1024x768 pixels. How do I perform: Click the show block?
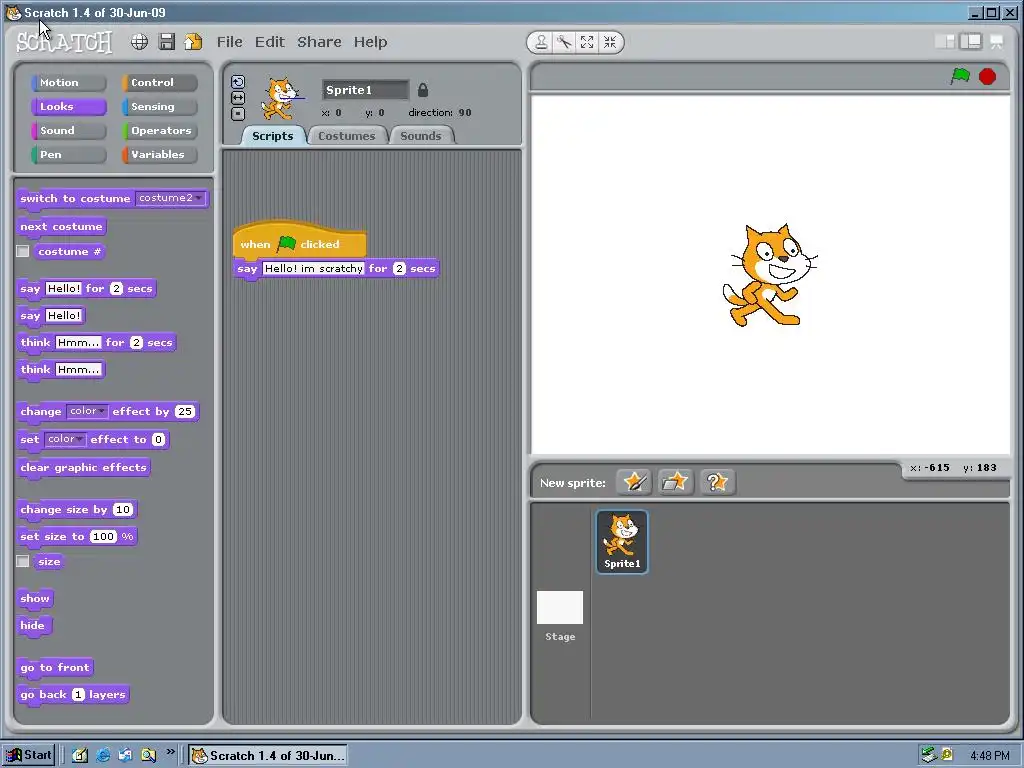[x=35, y=599]
